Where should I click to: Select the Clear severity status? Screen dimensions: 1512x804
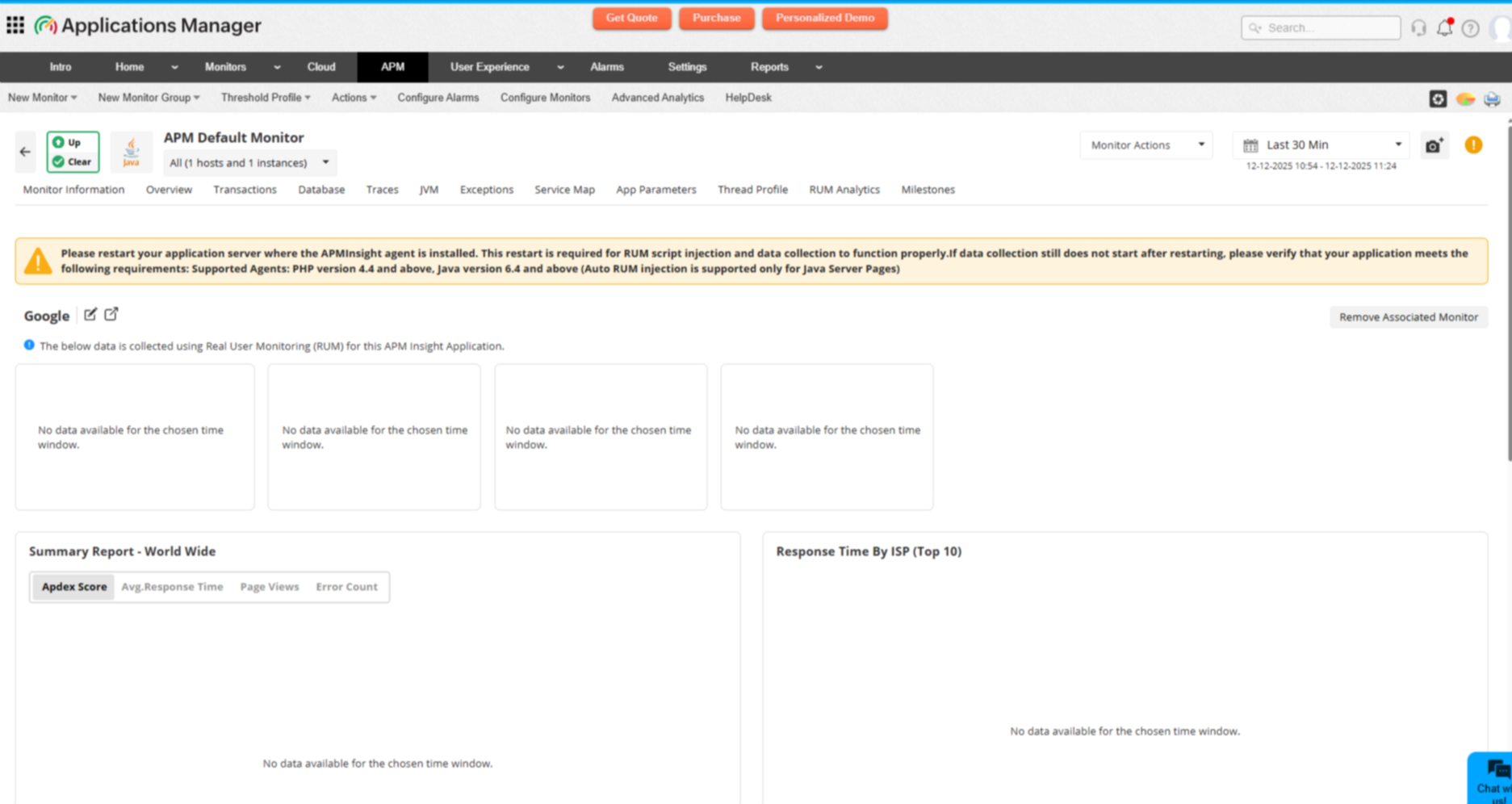point(72,161)
